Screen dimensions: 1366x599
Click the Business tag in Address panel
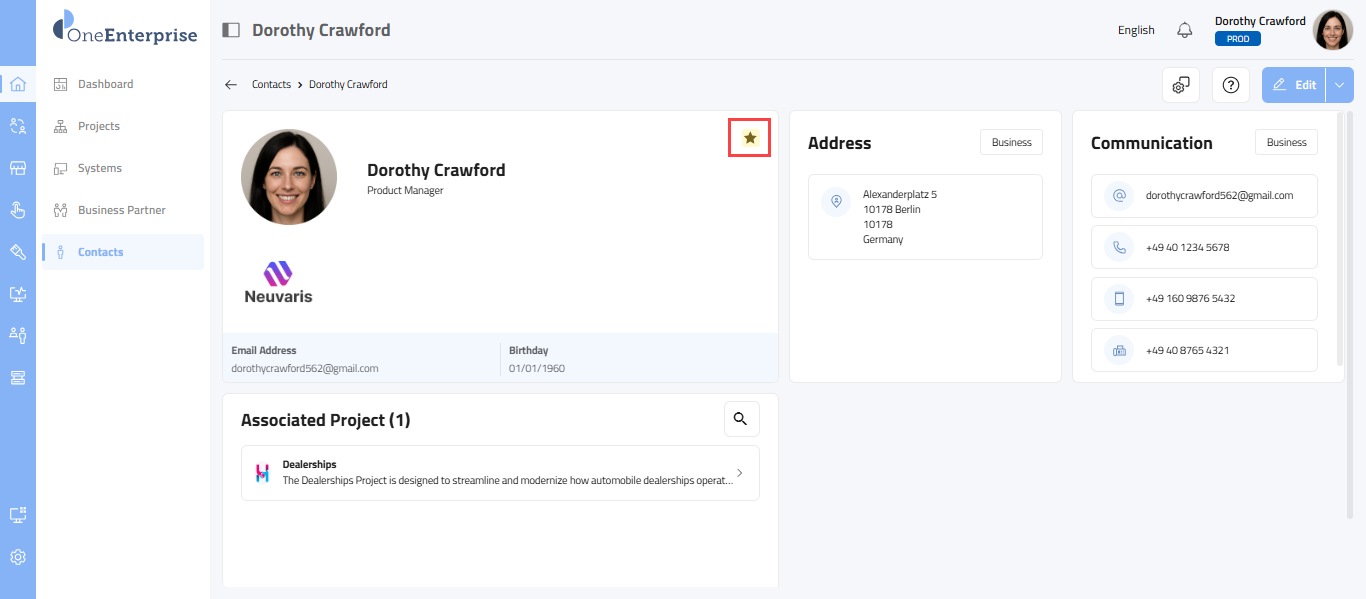[x=1011, y=143]
